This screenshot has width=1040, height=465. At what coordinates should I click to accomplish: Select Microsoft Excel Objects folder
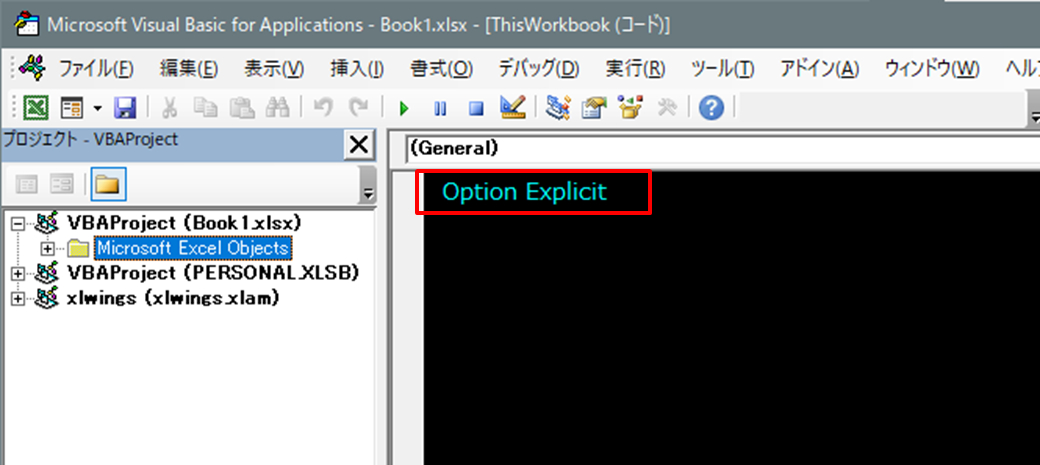(192, 248)
